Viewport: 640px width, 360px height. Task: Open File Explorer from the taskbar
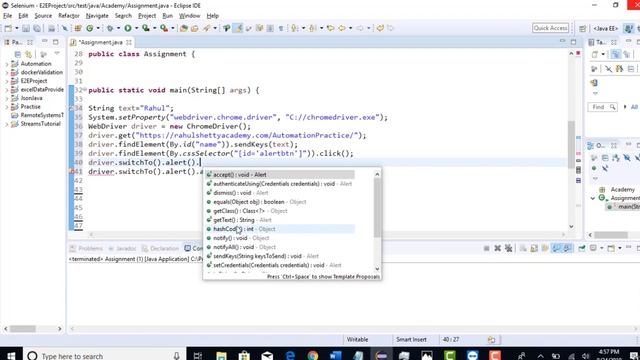[x=222, y=356]
